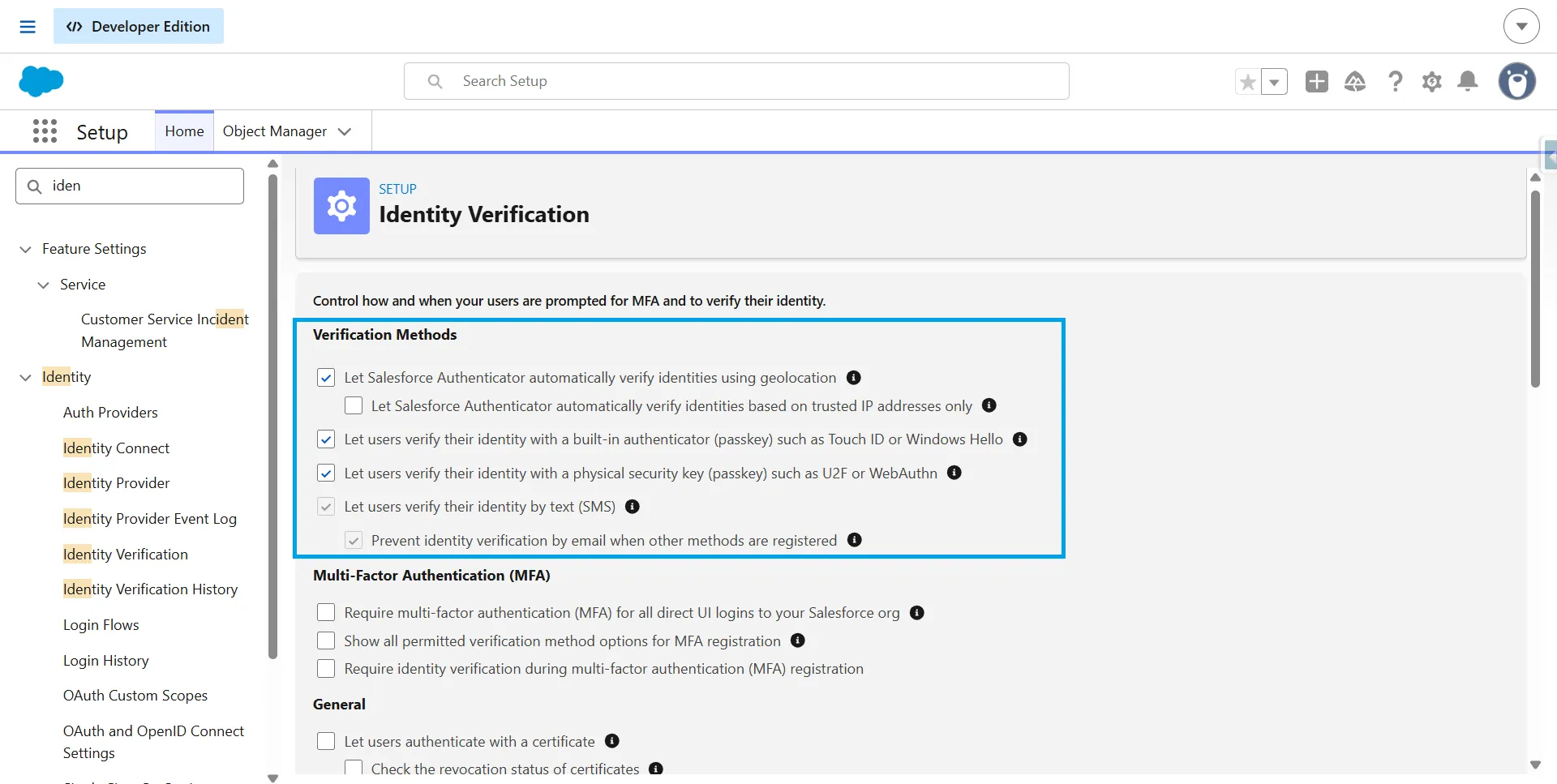
Task: Show info for revocation status option
Action: (x=656, y=769)
